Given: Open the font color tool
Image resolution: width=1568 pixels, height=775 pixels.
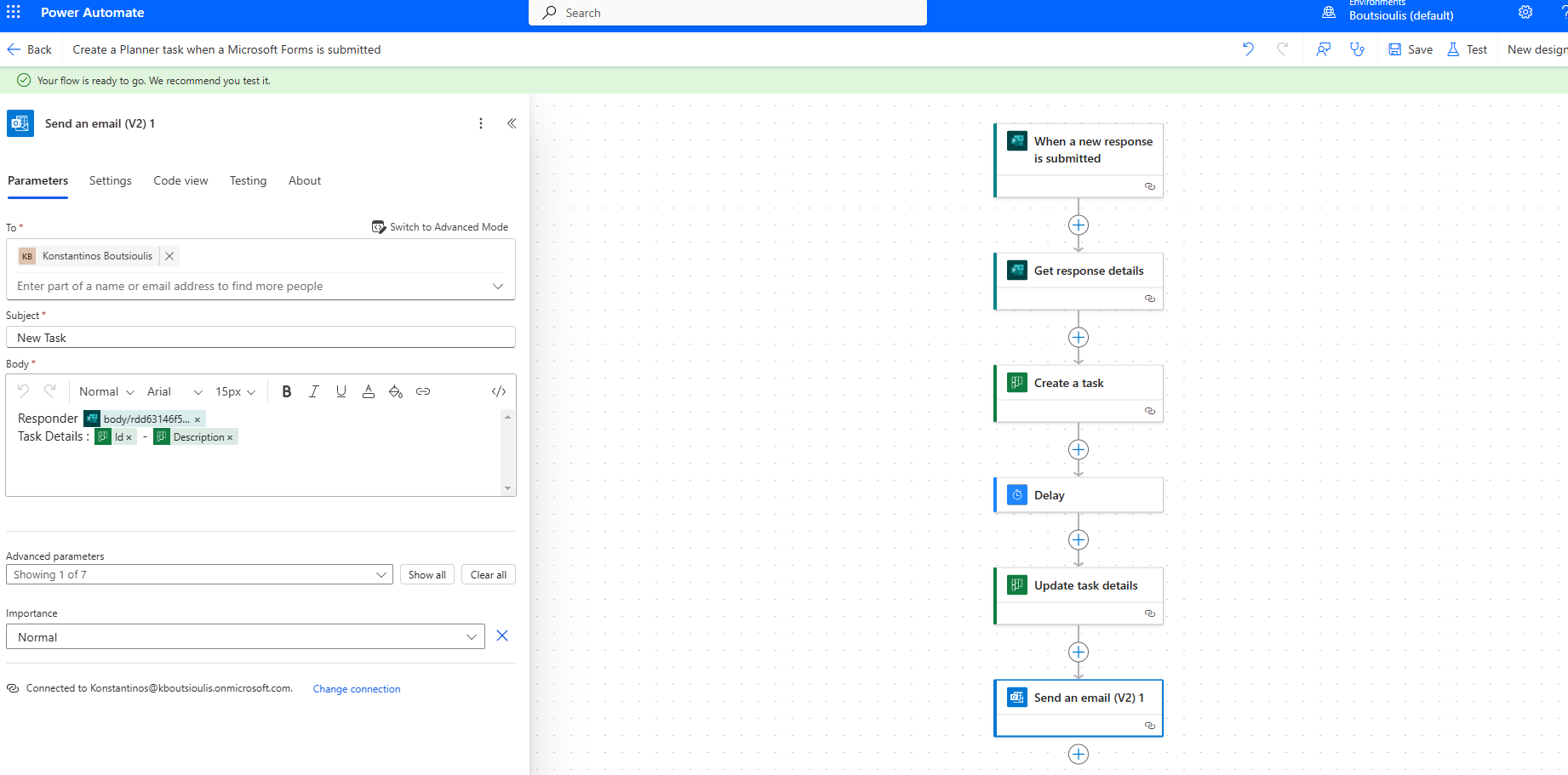Looking at the screenshot, I should [x=369, y=391].
